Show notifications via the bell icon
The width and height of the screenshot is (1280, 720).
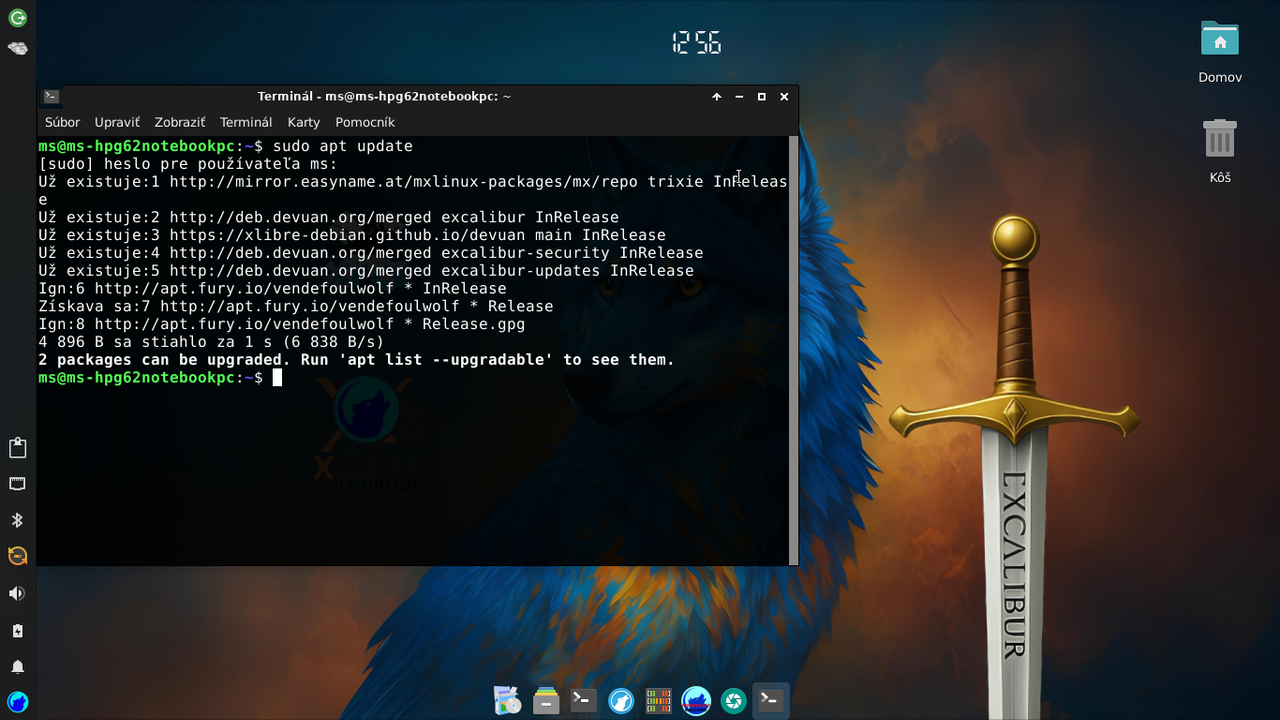(17, 666)
